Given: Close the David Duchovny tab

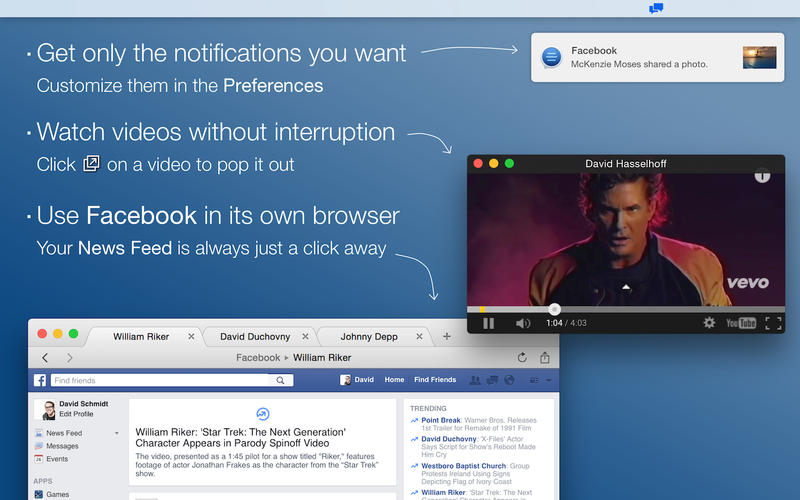Looking at the screenshot, I should point(305,337).
